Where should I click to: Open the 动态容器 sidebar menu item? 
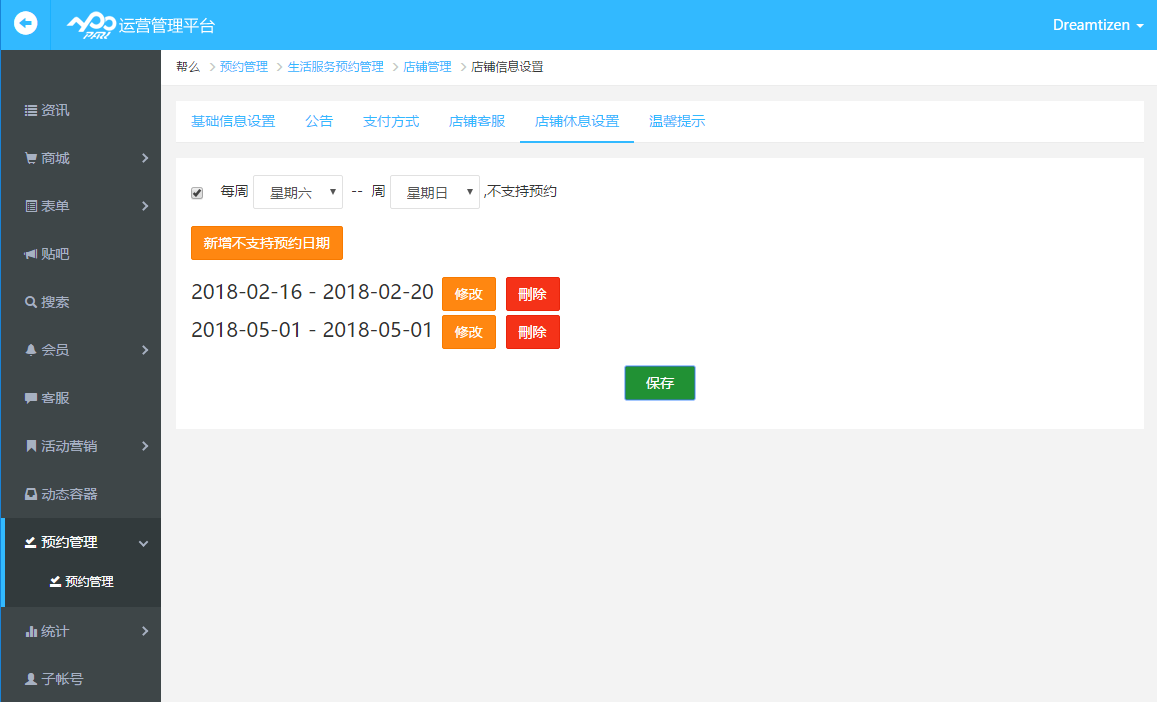pyautogui.click(x=80, y=494)
